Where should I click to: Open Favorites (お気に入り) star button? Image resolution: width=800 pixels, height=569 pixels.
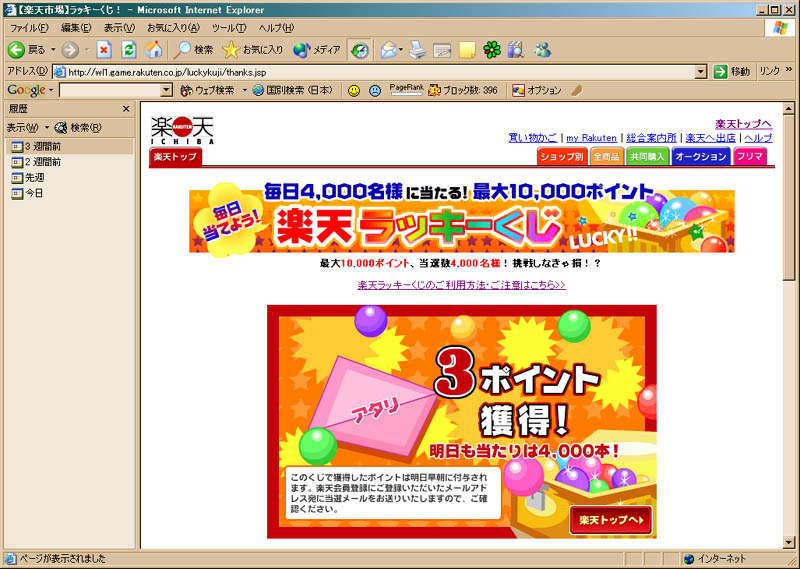pyautogui.click(x=253, y=50)
